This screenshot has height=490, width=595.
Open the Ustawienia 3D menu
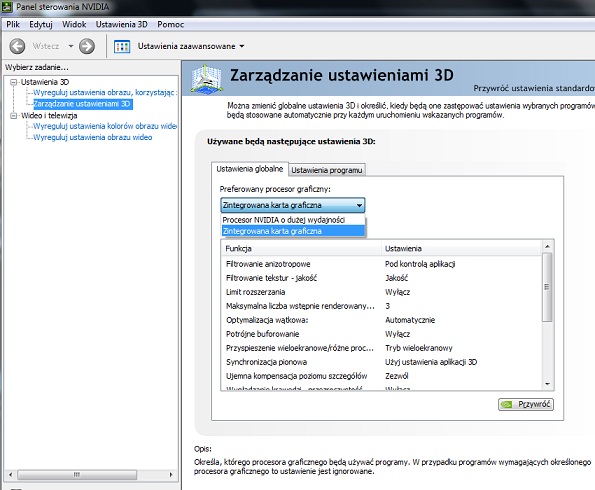point(121,24)
